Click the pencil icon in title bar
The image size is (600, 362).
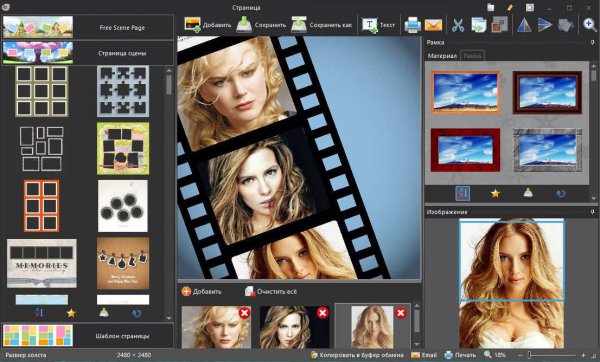[x=510, y=7]
